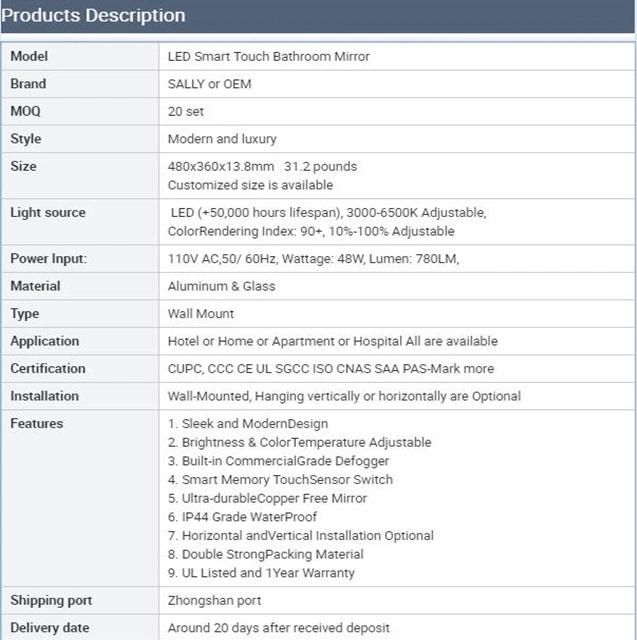Viewport: 637px width, 640px height.
Task: Select the Model label cell
Action: [80, 56]
